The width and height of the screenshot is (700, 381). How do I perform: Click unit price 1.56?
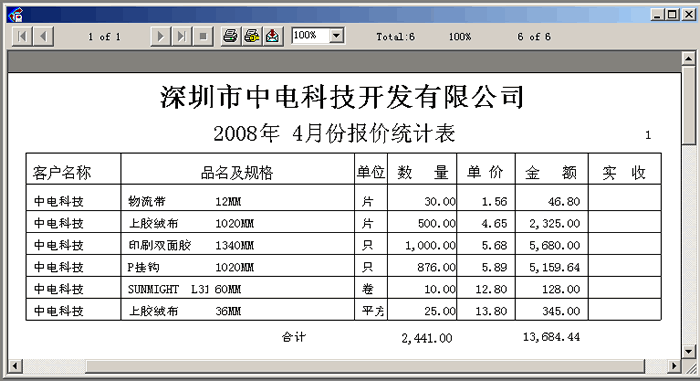[494, 201]
